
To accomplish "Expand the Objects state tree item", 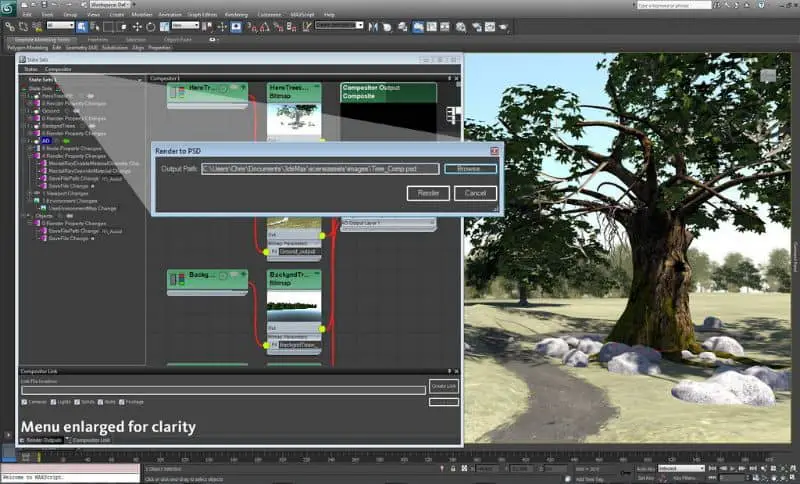I will (x=28, y=214).
